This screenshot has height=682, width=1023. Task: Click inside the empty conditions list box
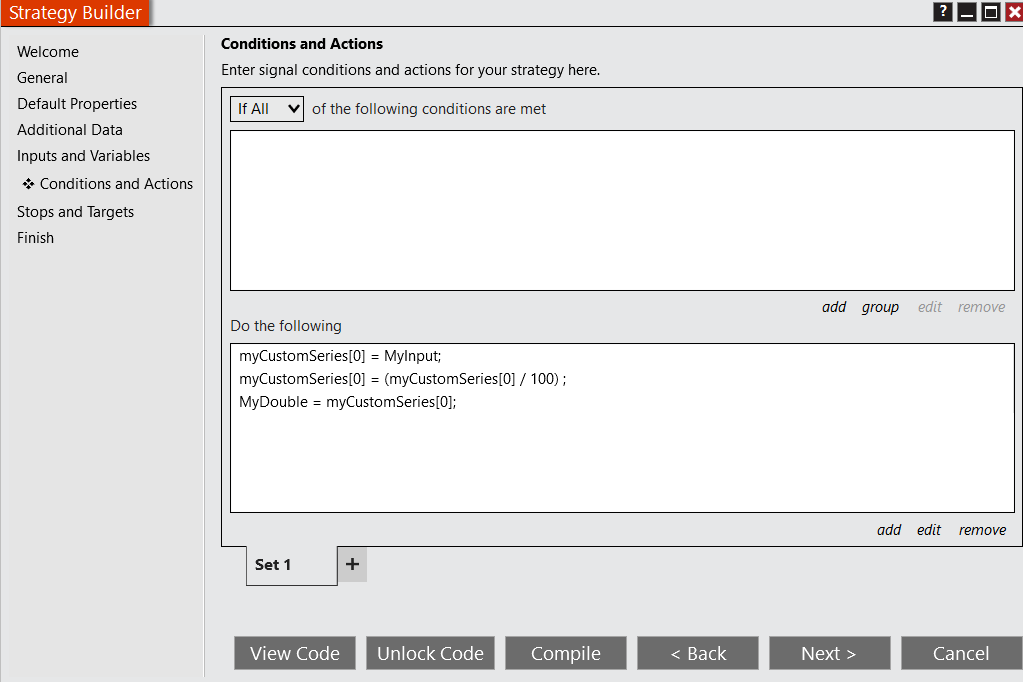point(622,210)
